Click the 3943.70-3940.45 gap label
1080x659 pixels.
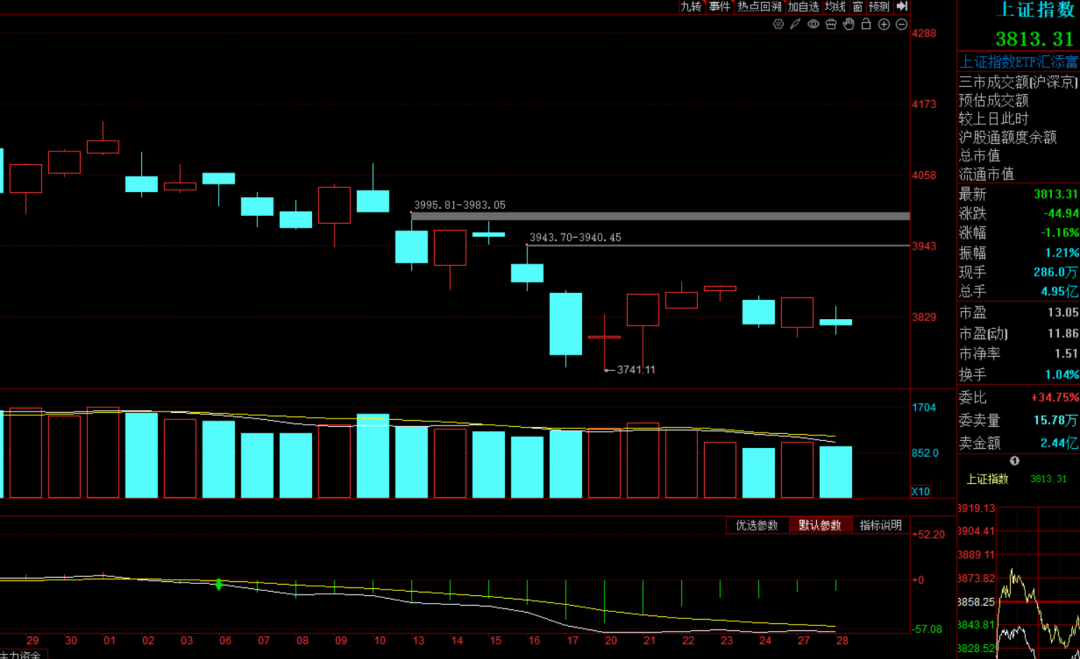click(575, 238)
